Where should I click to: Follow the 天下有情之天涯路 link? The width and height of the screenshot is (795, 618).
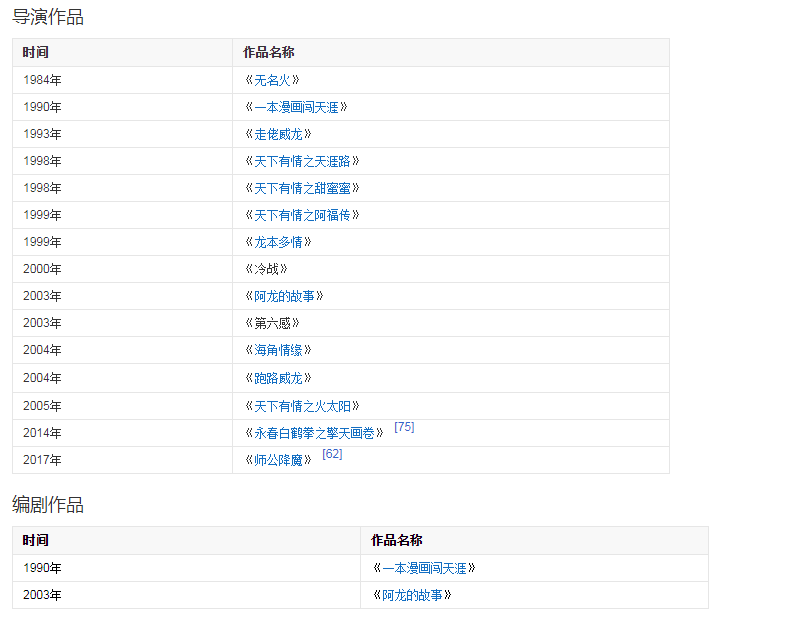[x=302, y=161]
